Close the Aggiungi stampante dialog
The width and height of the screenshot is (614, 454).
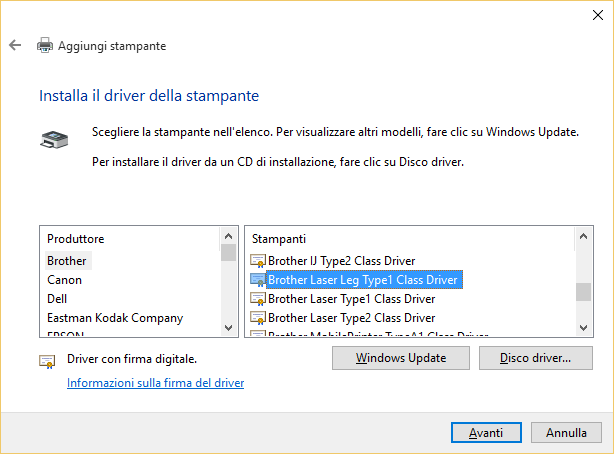coord(598,15)
